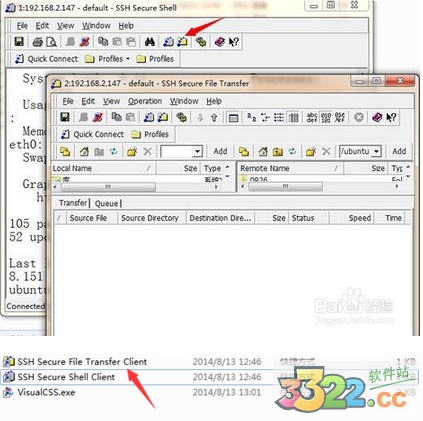The width and height of the screenshot is (423, 421).
Task: Click local pane Delete X icon
Action: point(147,152)
